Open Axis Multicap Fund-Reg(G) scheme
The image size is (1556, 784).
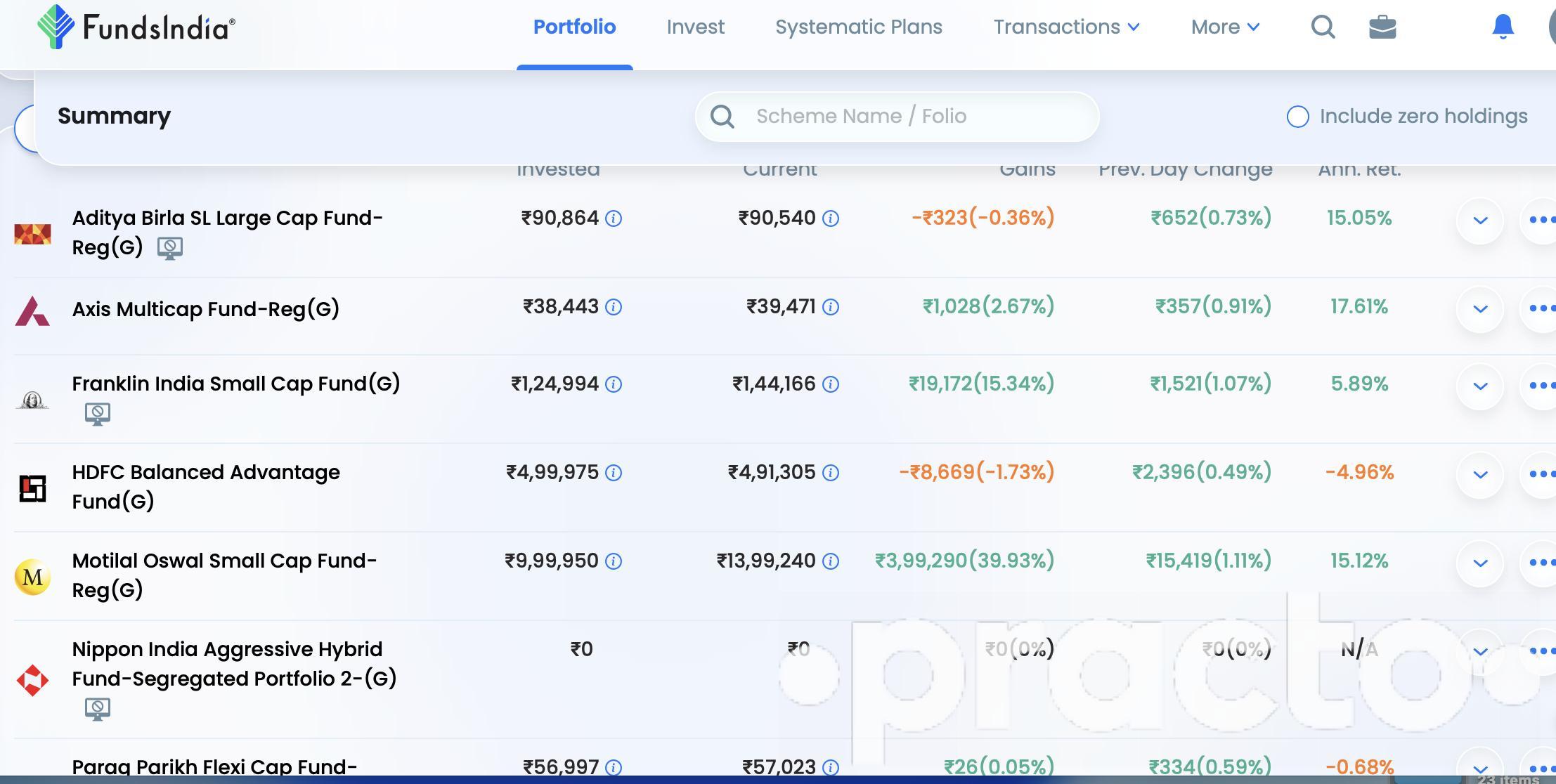(206, 309)
